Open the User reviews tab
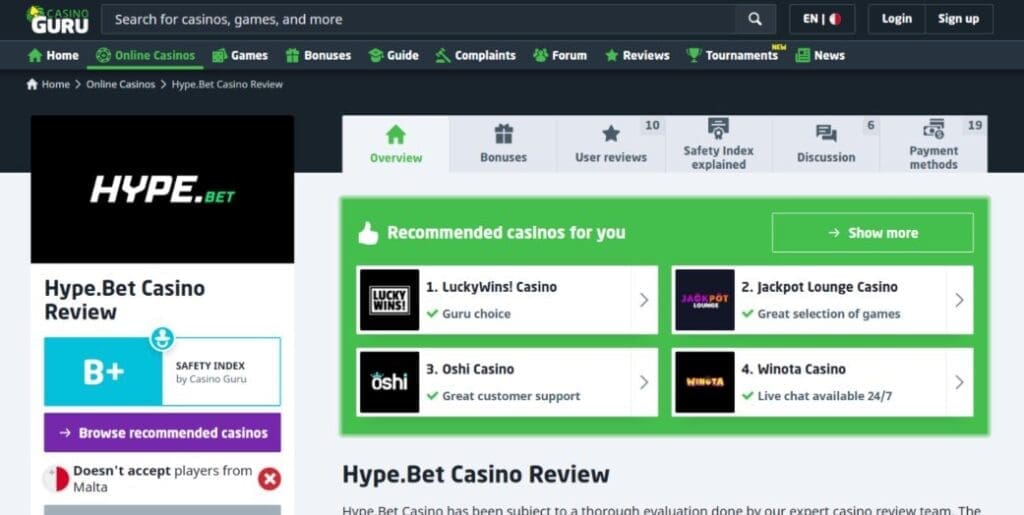1024x515 pixels. pyautogui.click(x=611, y=144)
